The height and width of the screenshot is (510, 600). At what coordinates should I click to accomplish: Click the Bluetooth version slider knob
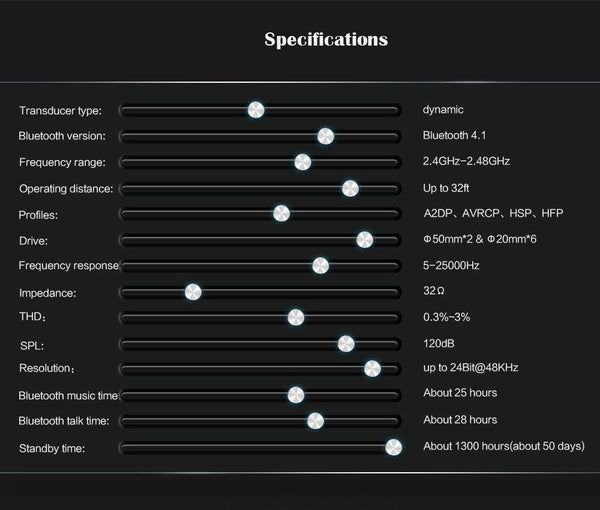click(325, 136)
